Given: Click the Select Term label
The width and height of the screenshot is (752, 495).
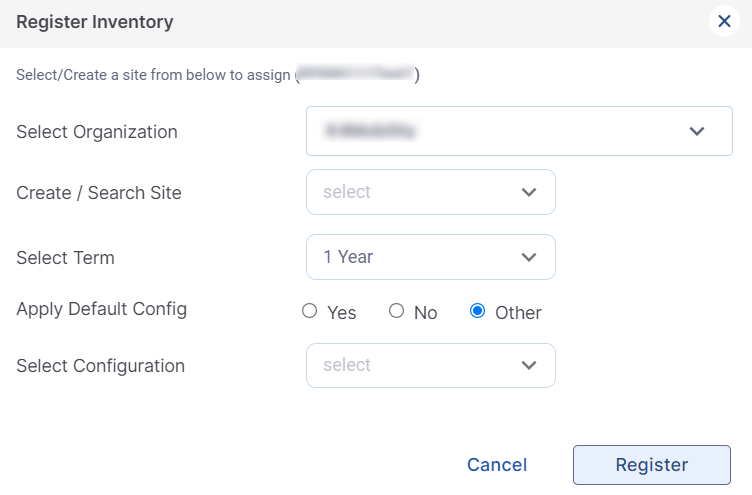Looking at the screenshot, I should click(x=65, y=257).
